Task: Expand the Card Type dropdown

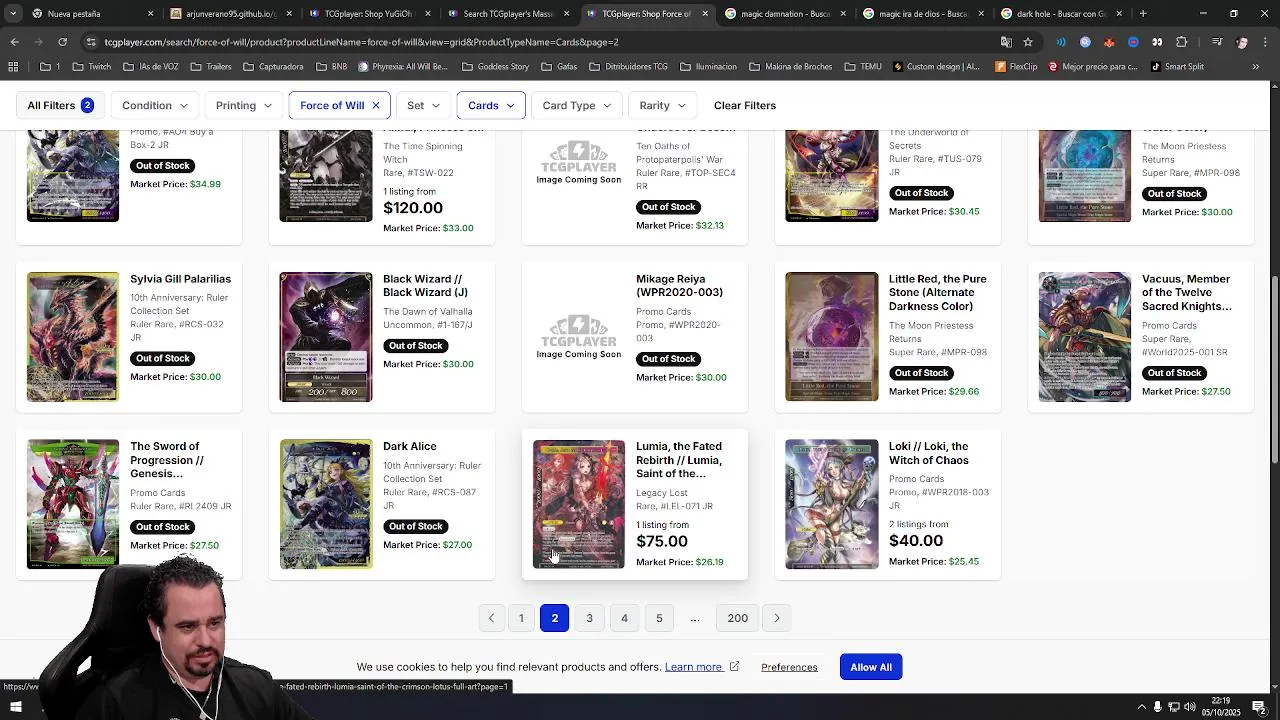Action: 577,105
